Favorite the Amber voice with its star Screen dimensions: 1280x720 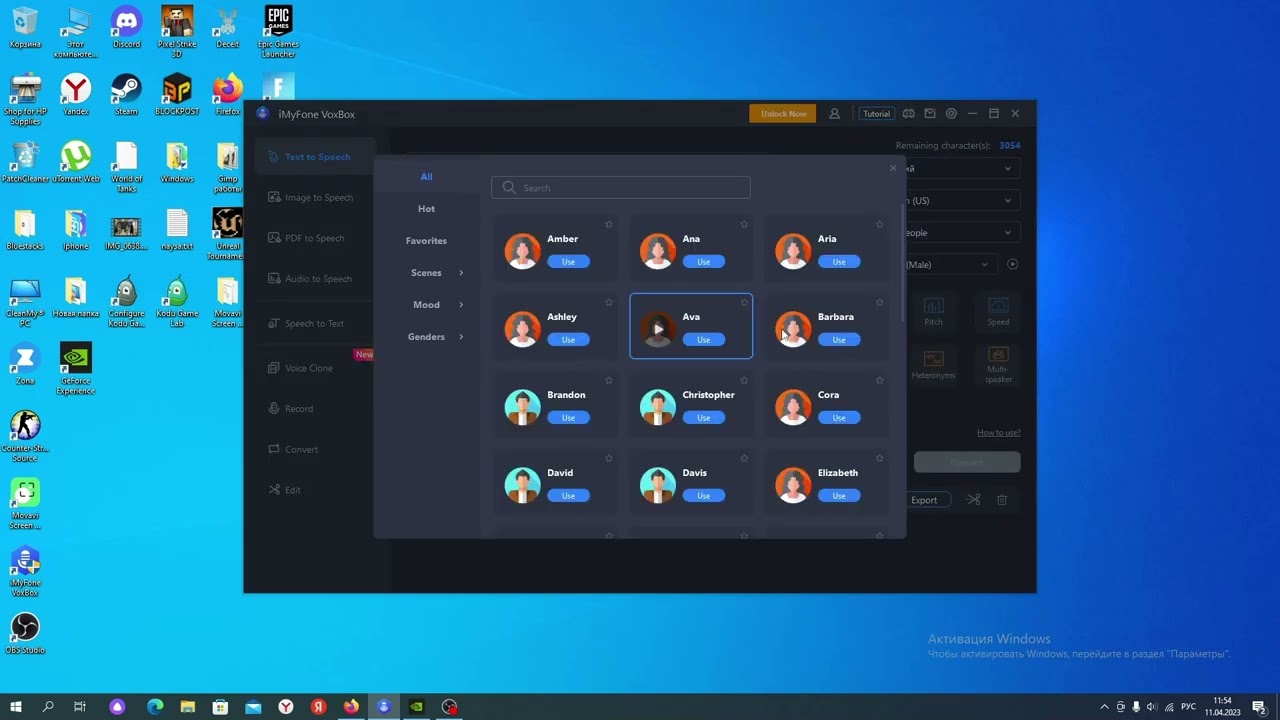[x=609, y=224]
